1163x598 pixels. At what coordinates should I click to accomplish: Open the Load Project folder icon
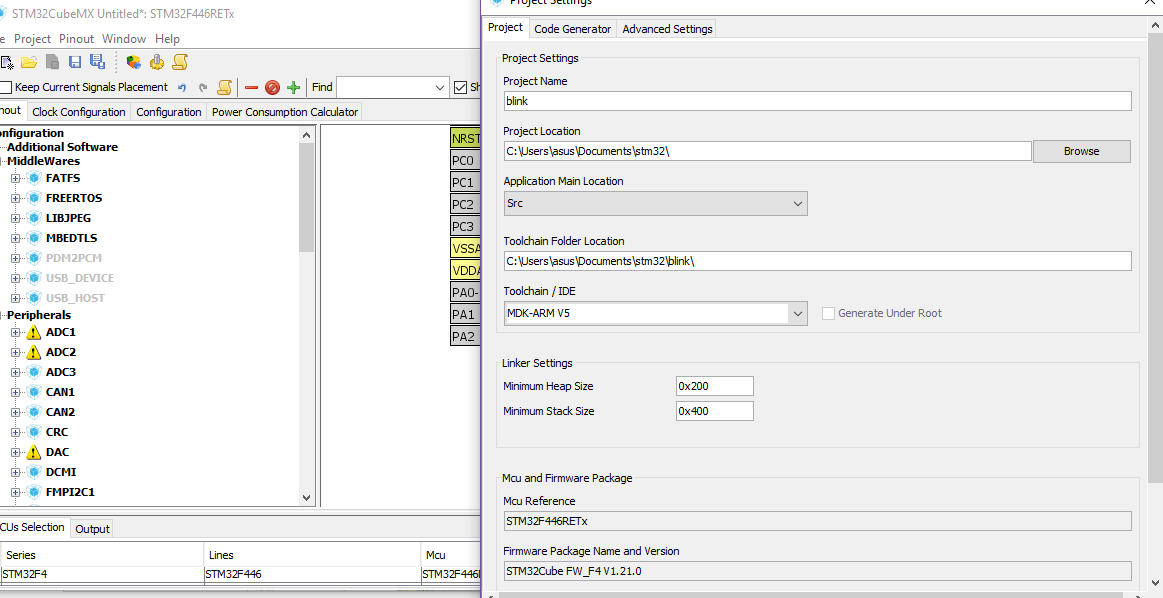29,62
